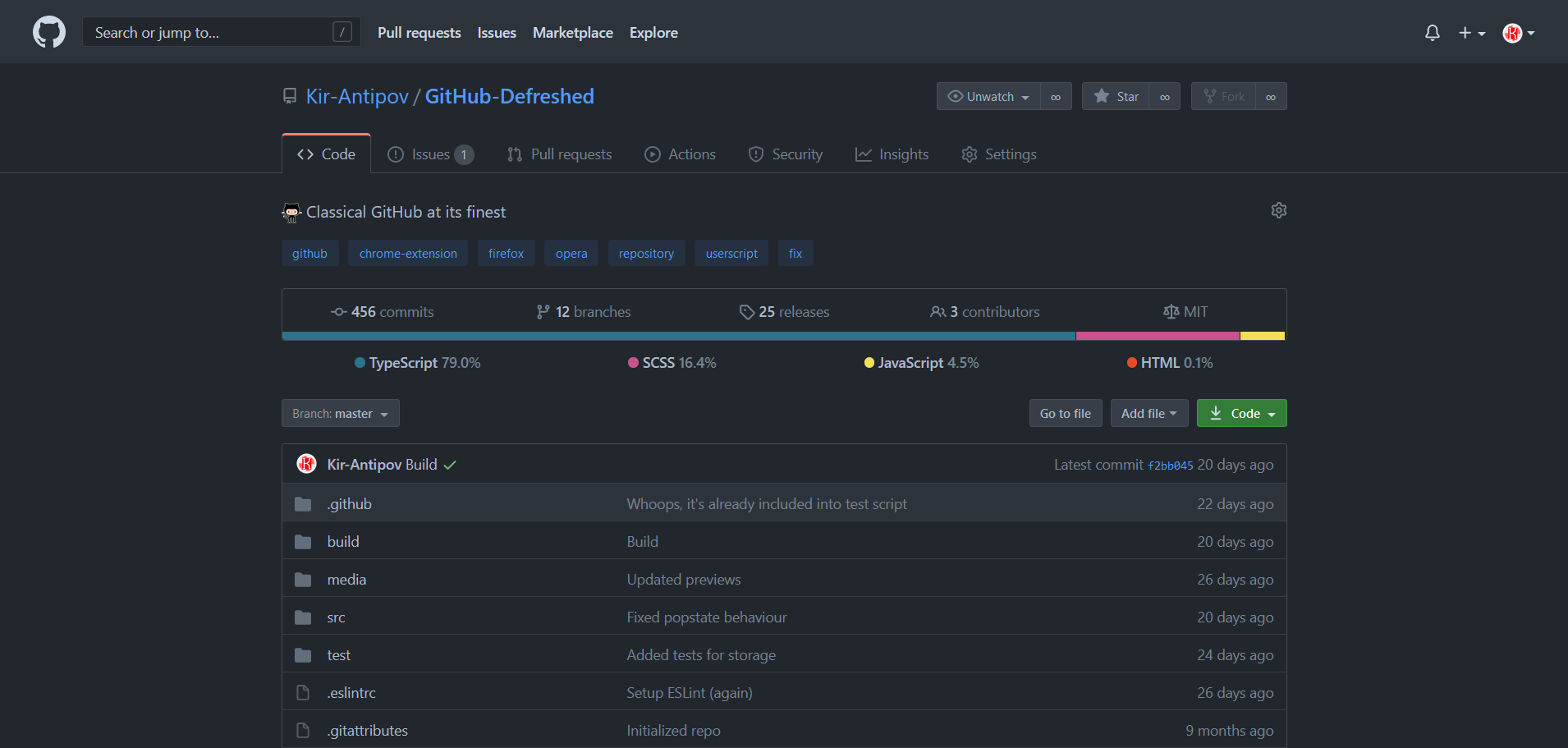1568x748 pixels.
Task: Switch to the Issues tab
Action: (430, 154)
